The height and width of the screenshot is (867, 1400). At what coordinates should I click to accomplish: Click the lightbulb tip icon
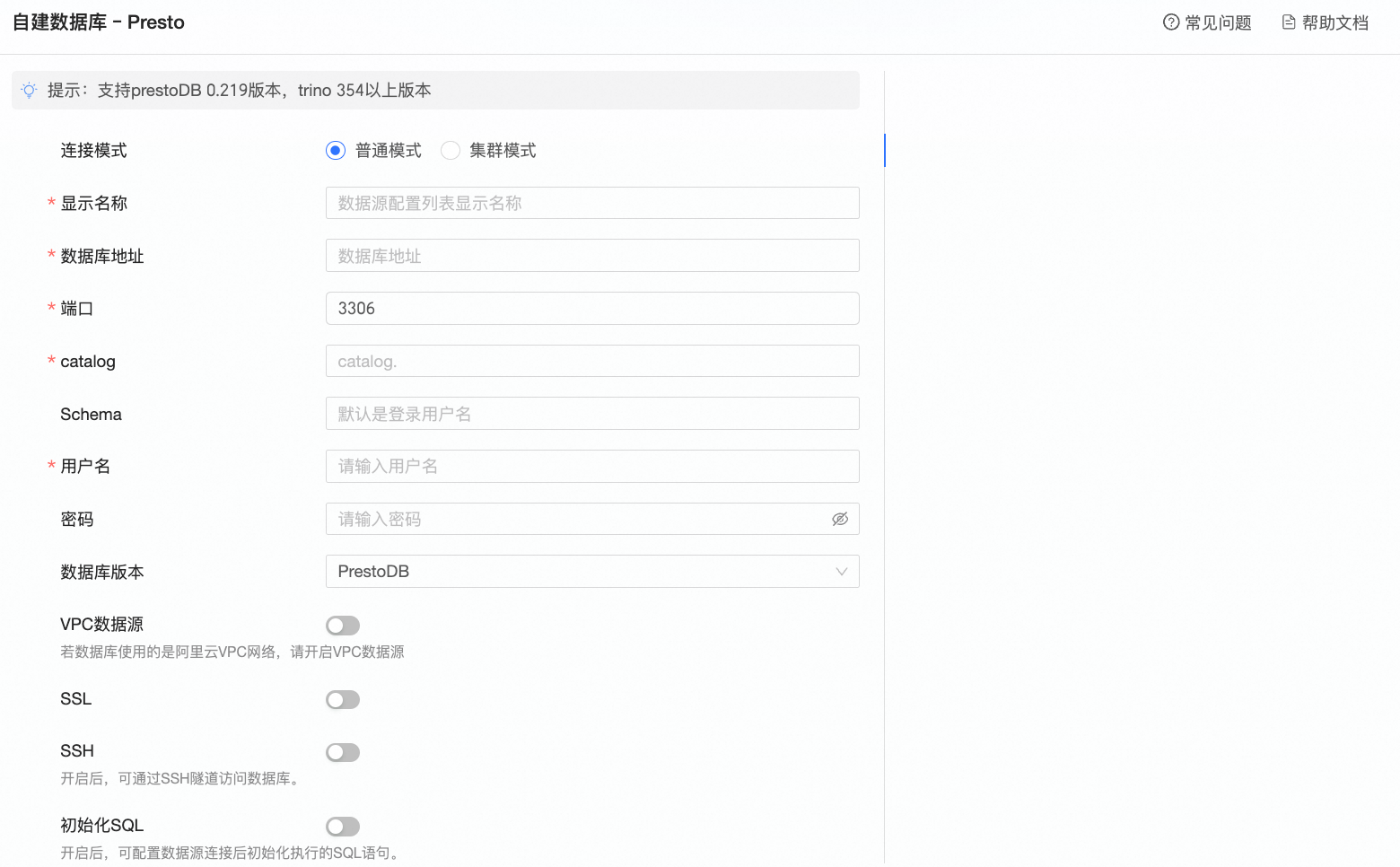click(x=30, y=90)
